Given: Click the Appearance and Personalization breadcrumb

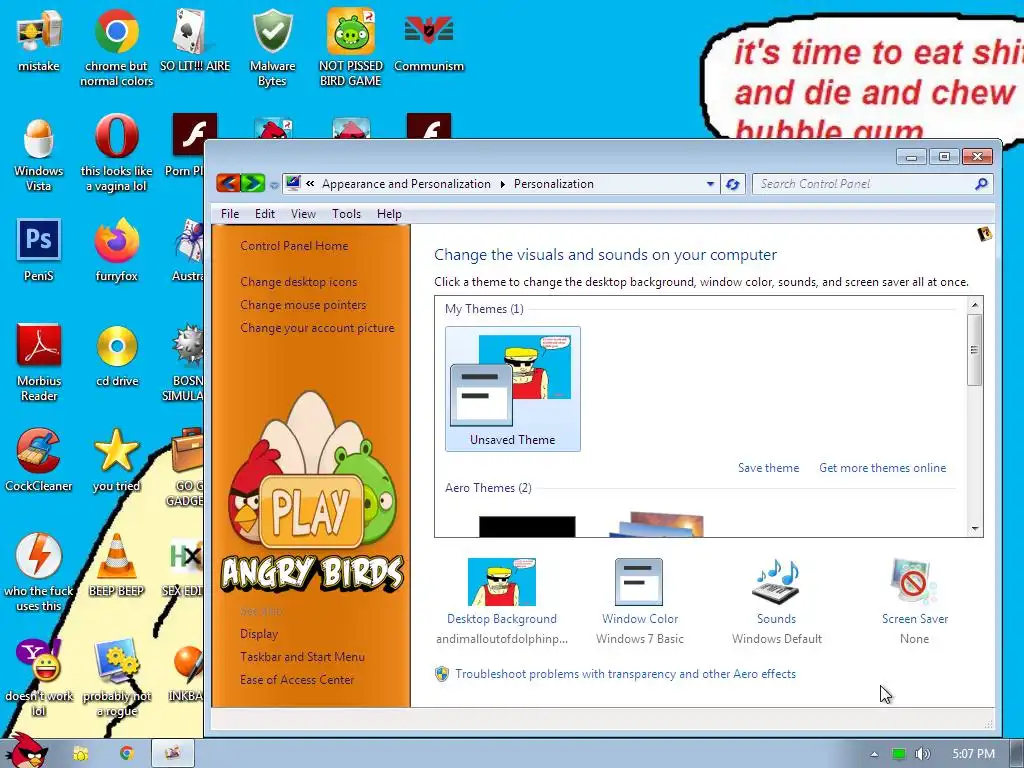Looking at the screenshot, I should 406,184.
